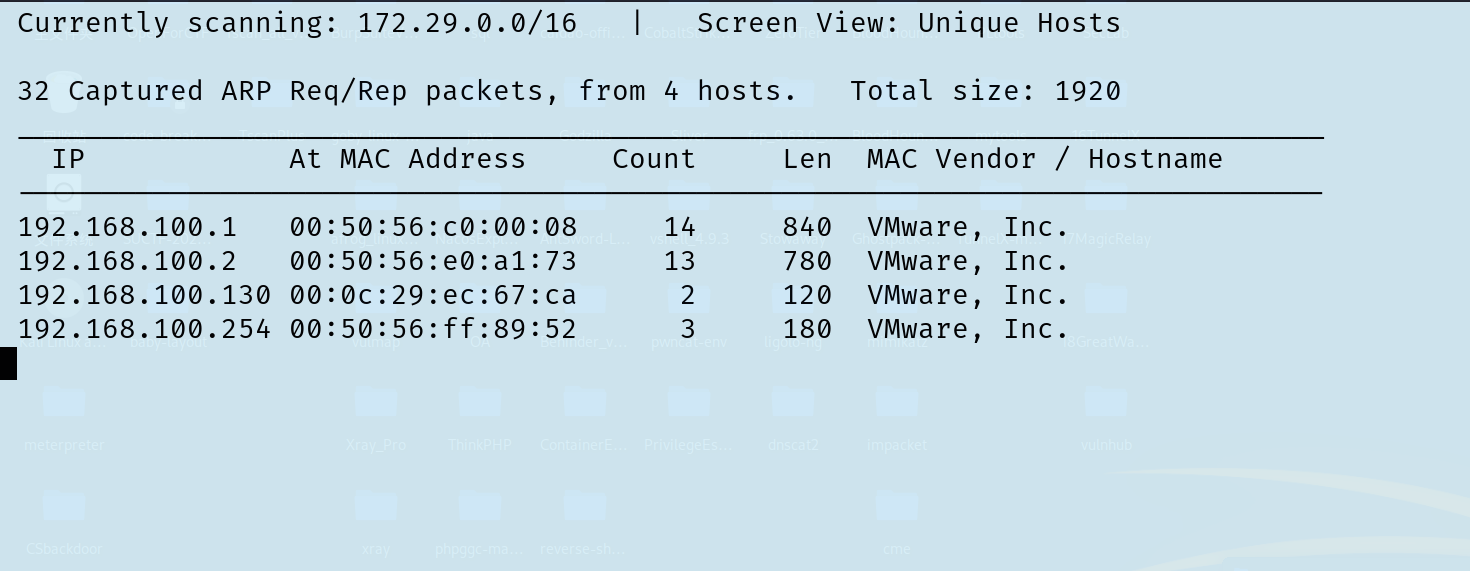The width and height of the screenshot is (1470, 571).
Task: Click length value 180
Action: coord(807,329)
